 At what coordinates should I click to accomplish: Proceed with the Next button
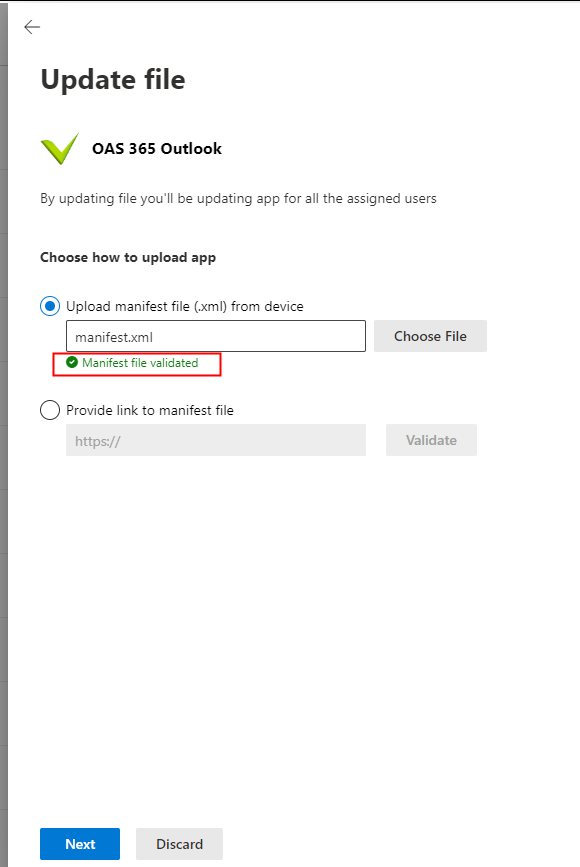tap(80, 844)
